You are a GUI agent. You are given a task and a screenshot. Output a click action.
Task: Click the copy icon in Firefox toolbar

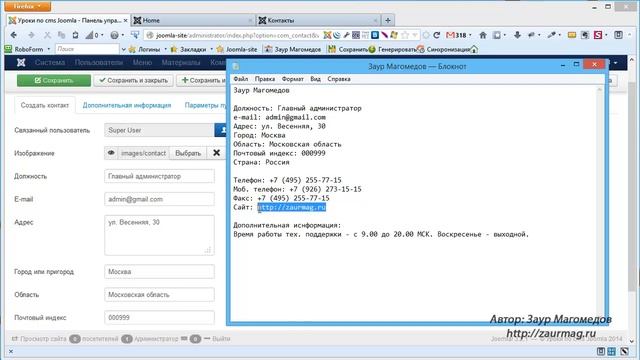61,35
